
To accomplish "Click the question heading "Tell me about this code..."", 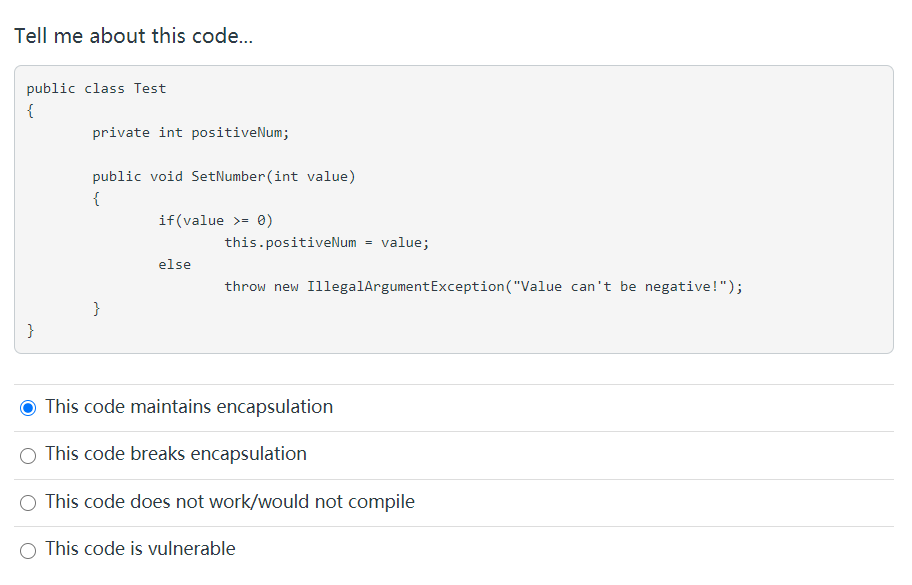I will coord(131,35).
